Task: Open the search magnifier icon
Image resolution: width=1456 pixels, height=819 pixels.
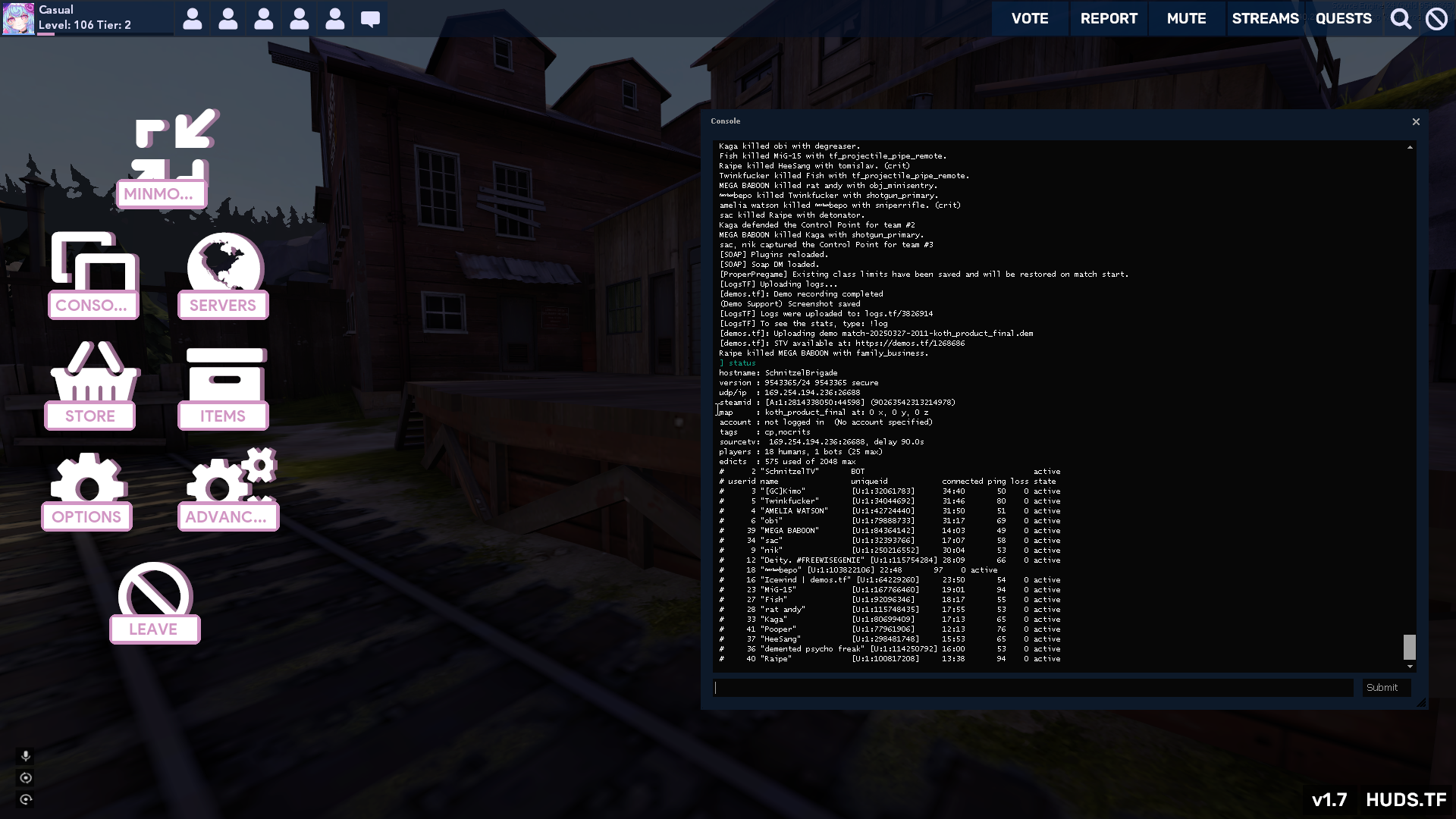Action: [x=1401, y=19]
